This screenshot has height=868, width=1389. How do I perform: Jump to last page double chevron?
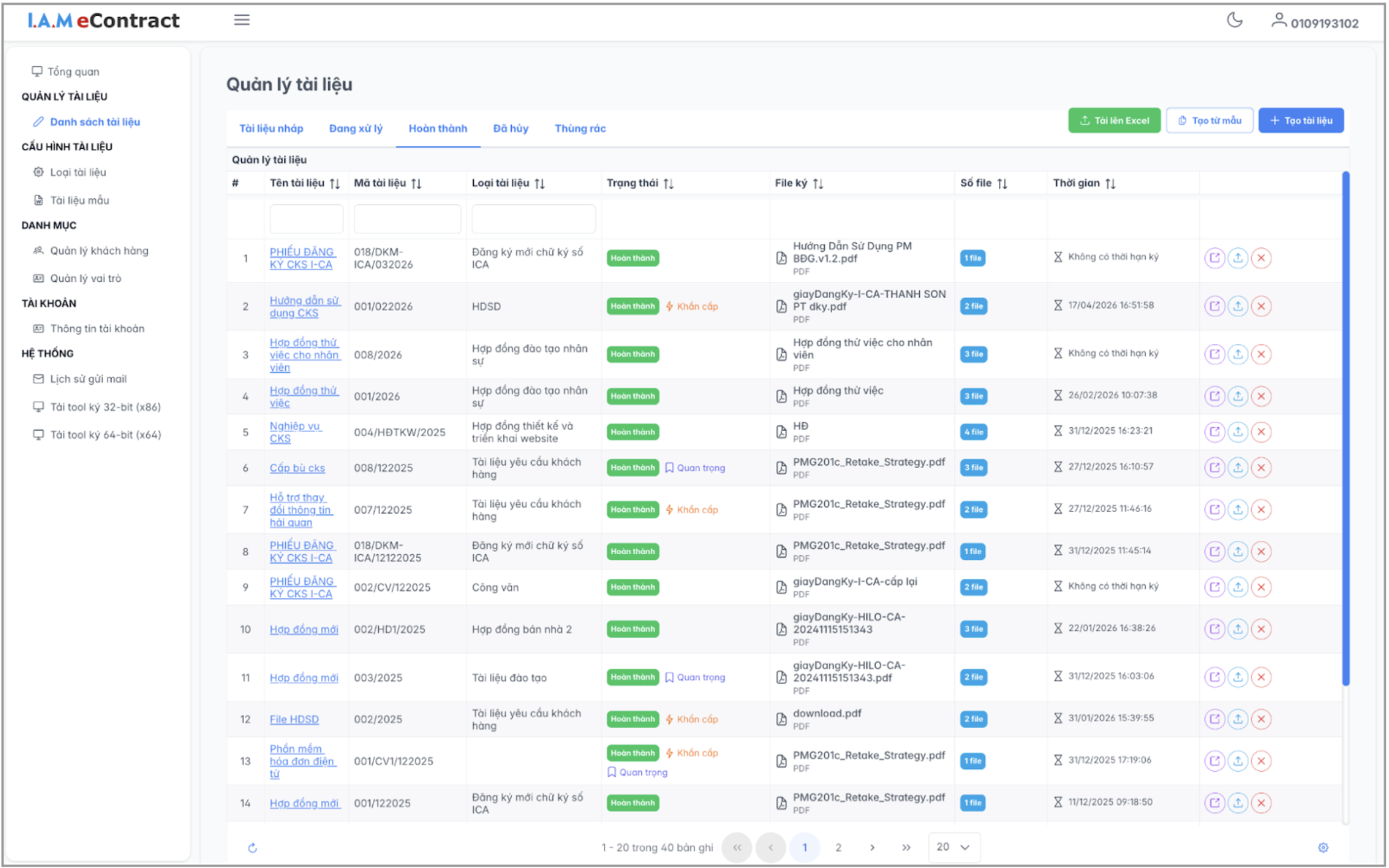(x=906, y=847)
